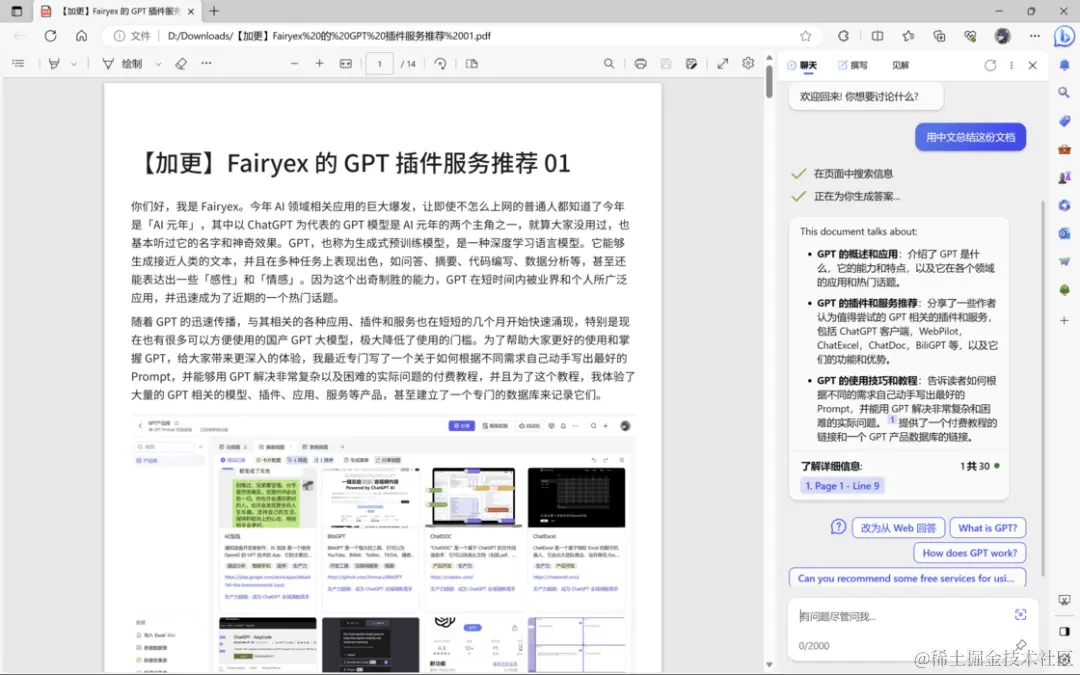Open browser settings and more menu
Image resolution: width=1080 pixels, height=675 pixels.
tap(1035, 36)
